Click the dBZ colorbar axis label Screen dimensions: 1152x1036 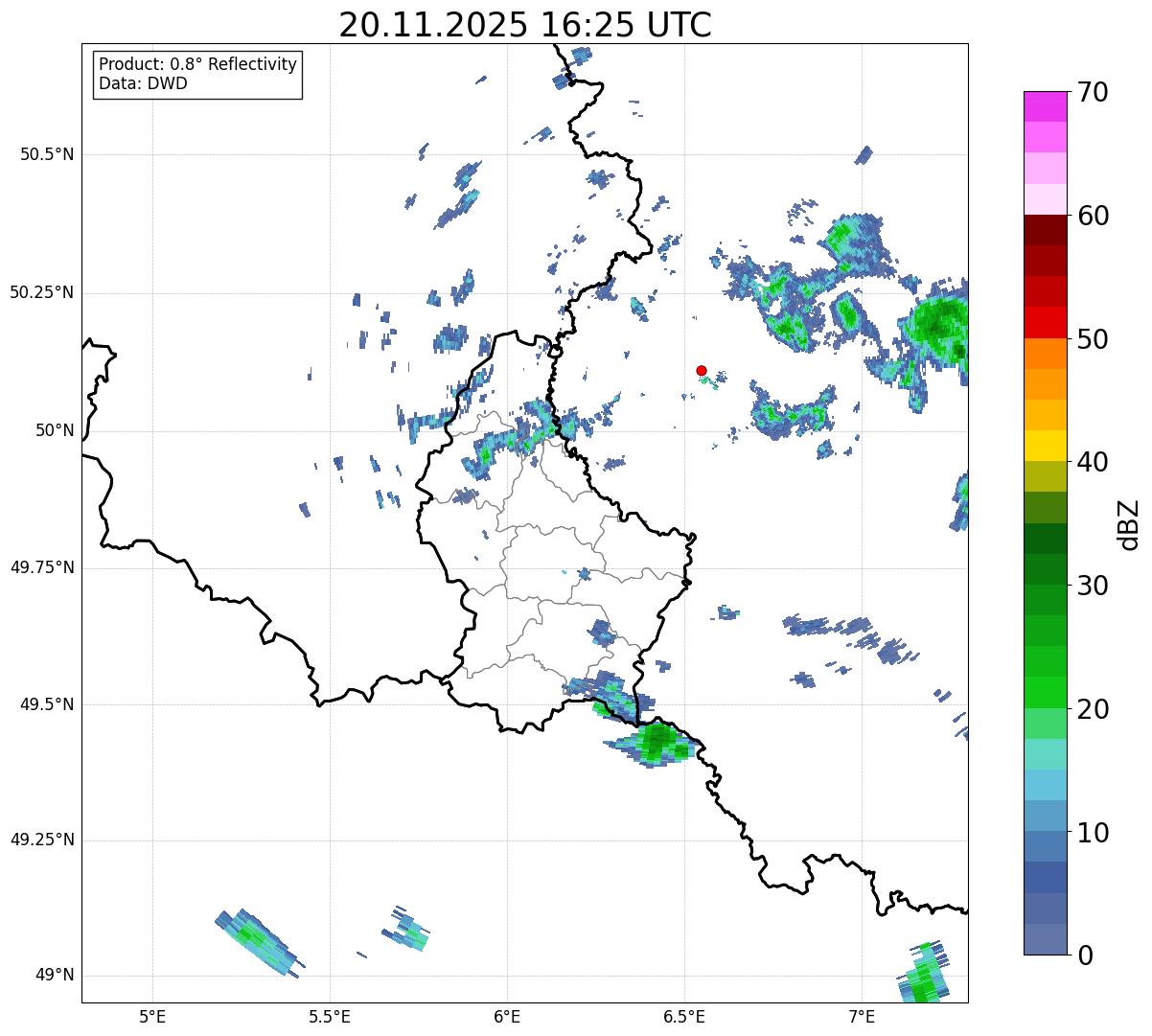click(x=1129, y=524)
